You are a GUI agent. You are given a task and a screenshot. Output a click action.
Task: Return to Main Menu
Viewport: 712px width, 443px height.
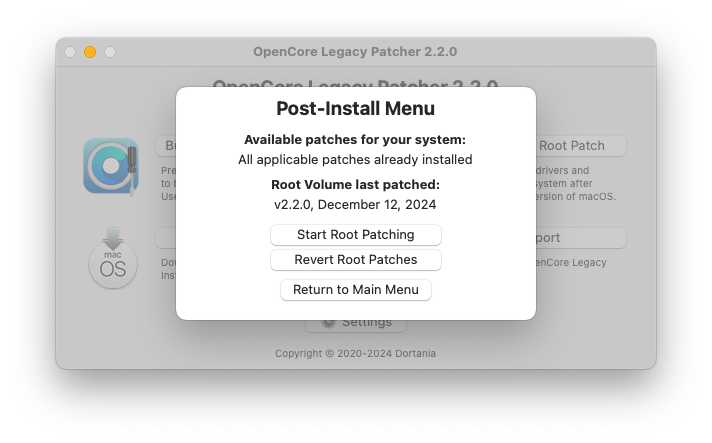(356, 290)
